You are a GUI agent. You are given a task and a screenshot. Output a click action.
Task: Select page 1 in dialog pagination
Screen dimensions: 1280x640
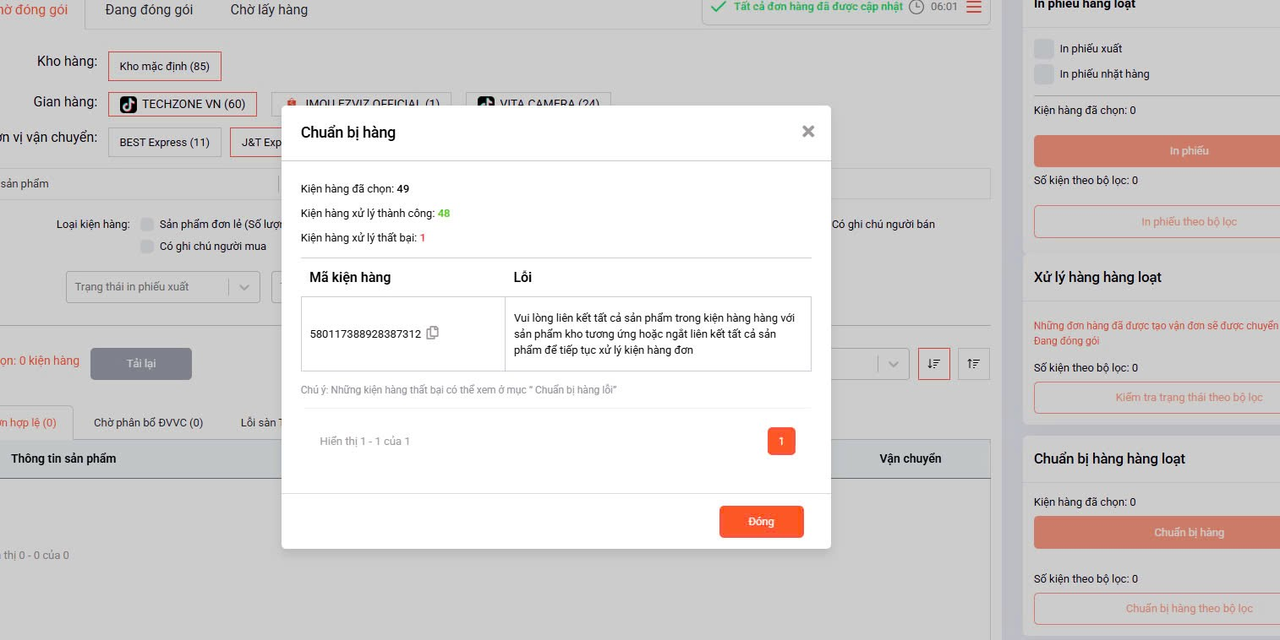pos(781,441)
